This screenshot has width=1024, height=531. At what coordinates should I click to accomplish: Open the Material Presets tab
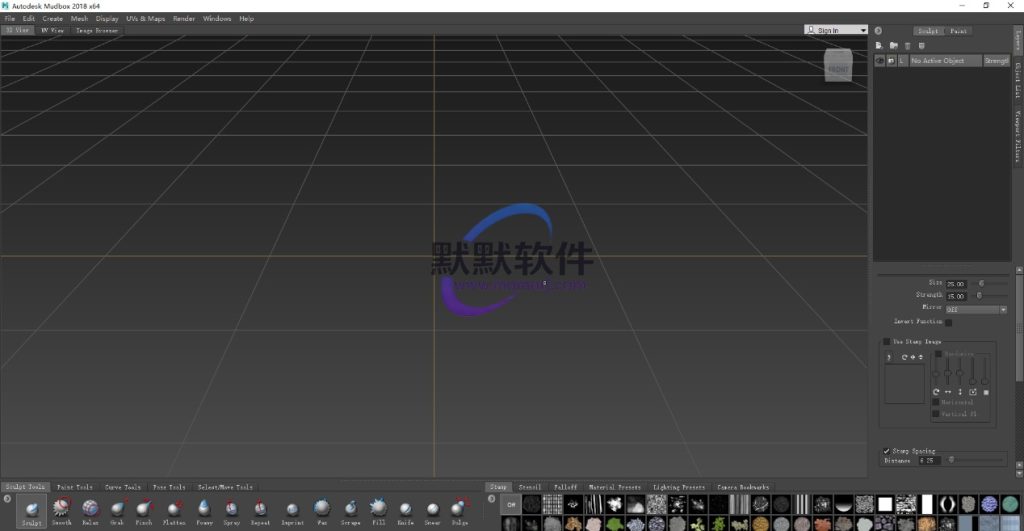pos(615,487)
